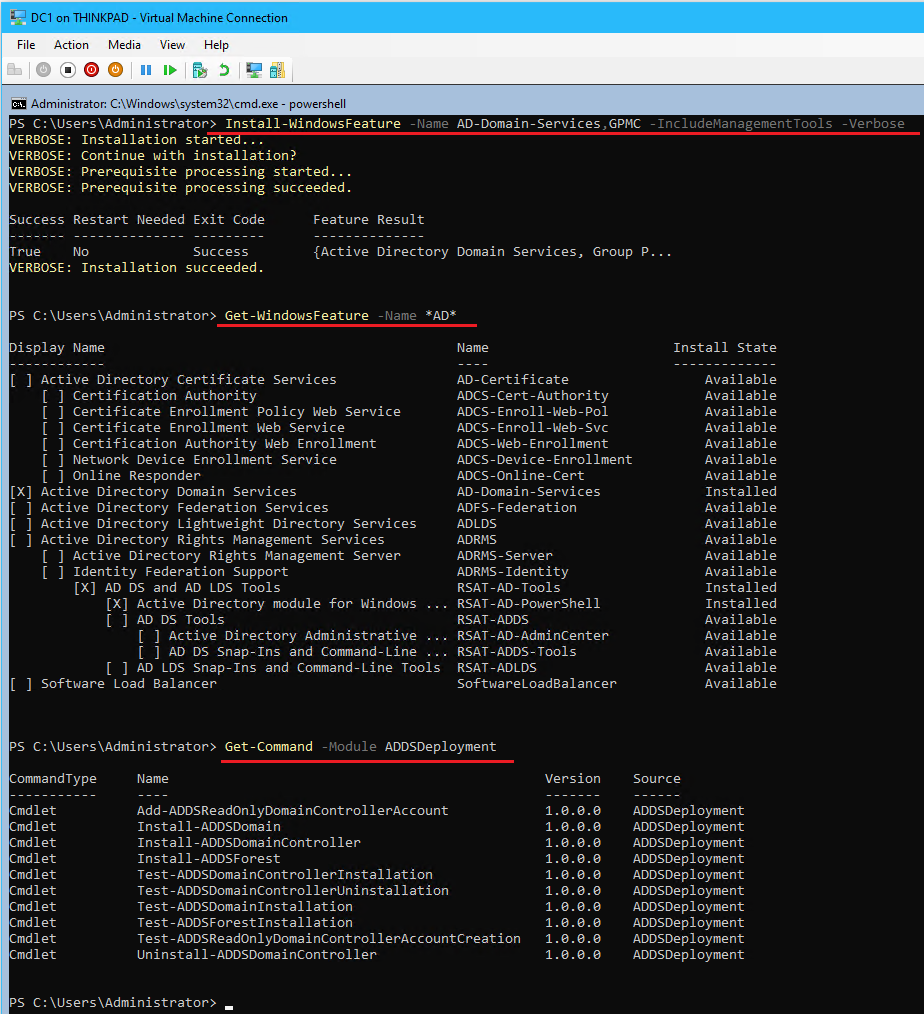Click the ADCS-Enroll-Web-Pol feature name
The width and height of the screenshot is (924, 1014).
tap(533, 412)
